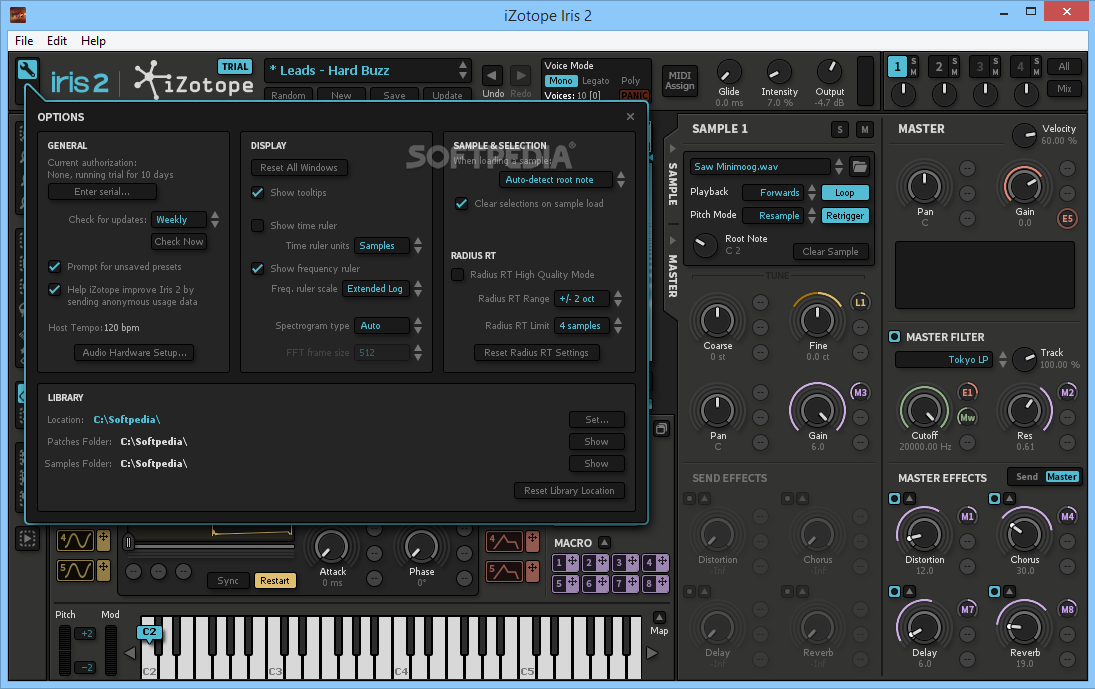Screen dimensions: 1095x689
Task: Open Check for updates Weekly dropdown
Action: point(179,219)
